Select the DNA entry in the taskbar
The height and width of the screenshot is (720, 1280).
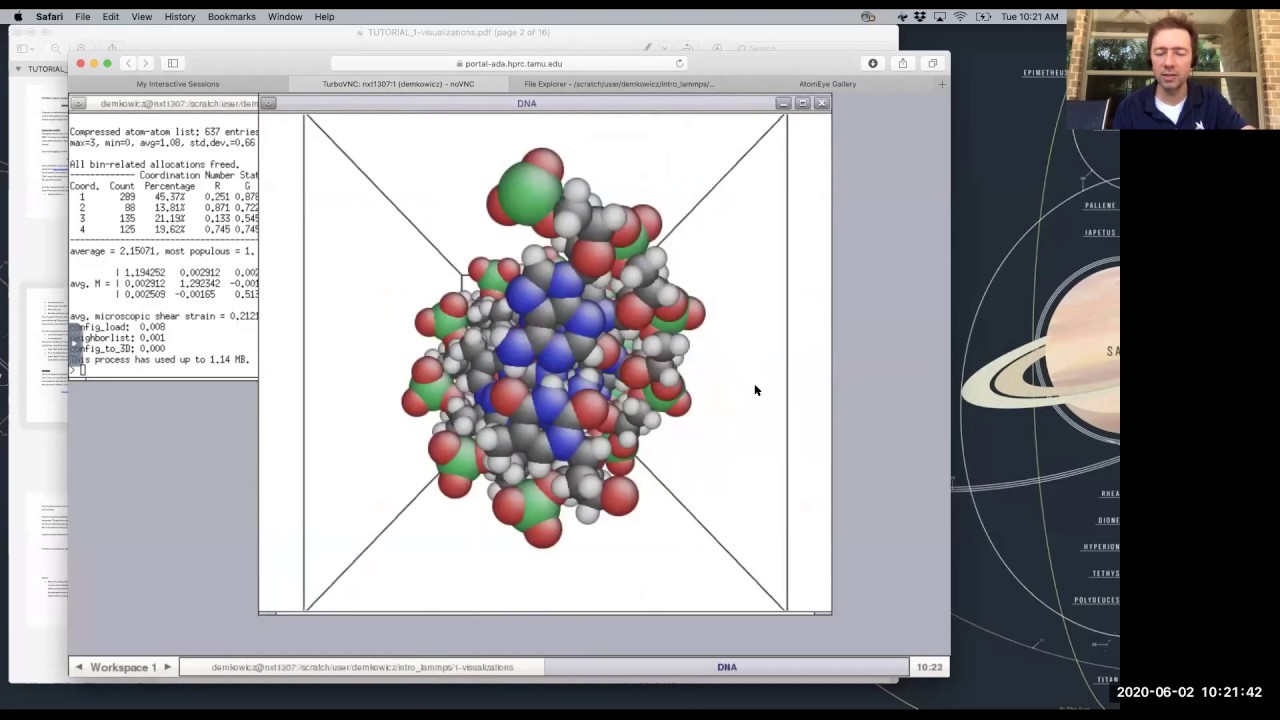pos(727,667)
